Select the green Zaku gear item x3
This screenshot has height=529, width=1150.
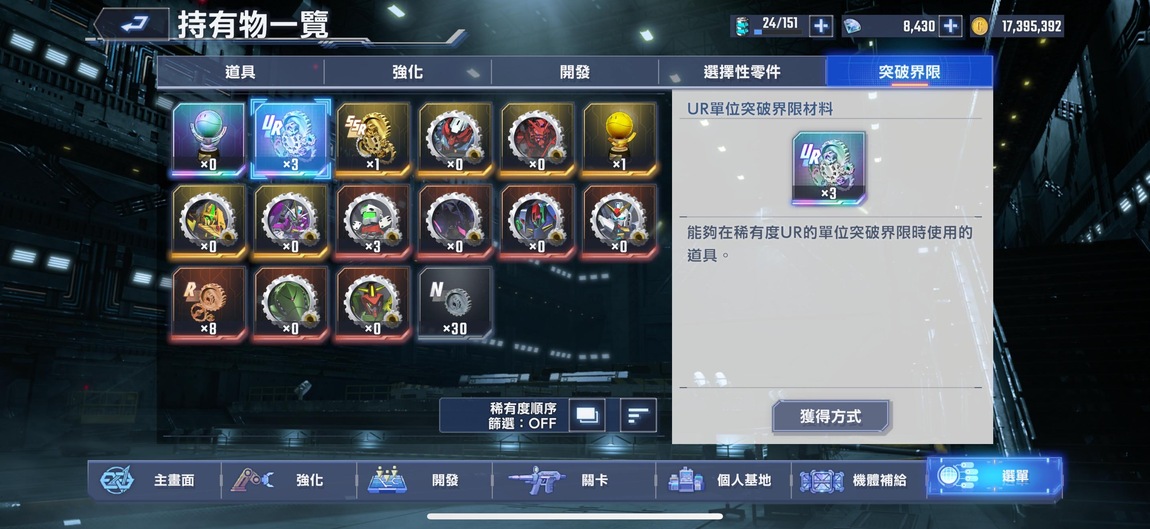coord(373,222)
